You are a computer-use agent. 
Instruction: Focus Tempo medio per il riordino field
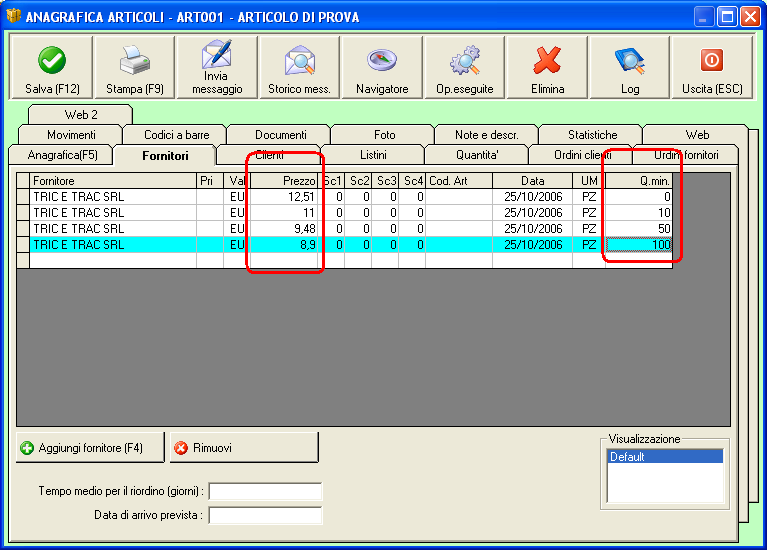265,491
